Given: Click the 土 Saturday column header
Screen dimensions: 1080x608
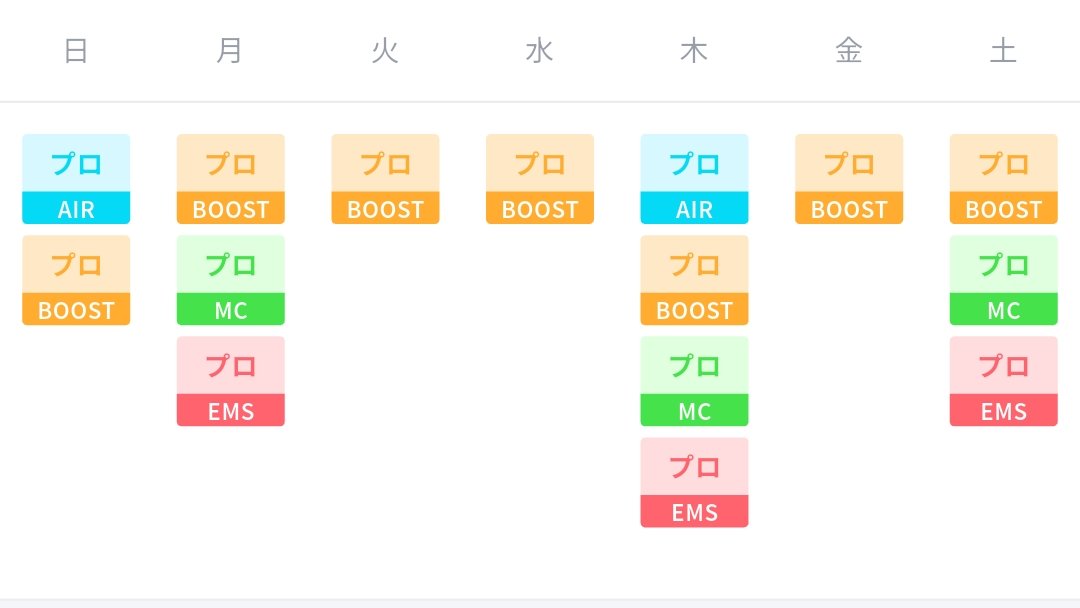Looking at the screenshot, I should point(1003,51).
